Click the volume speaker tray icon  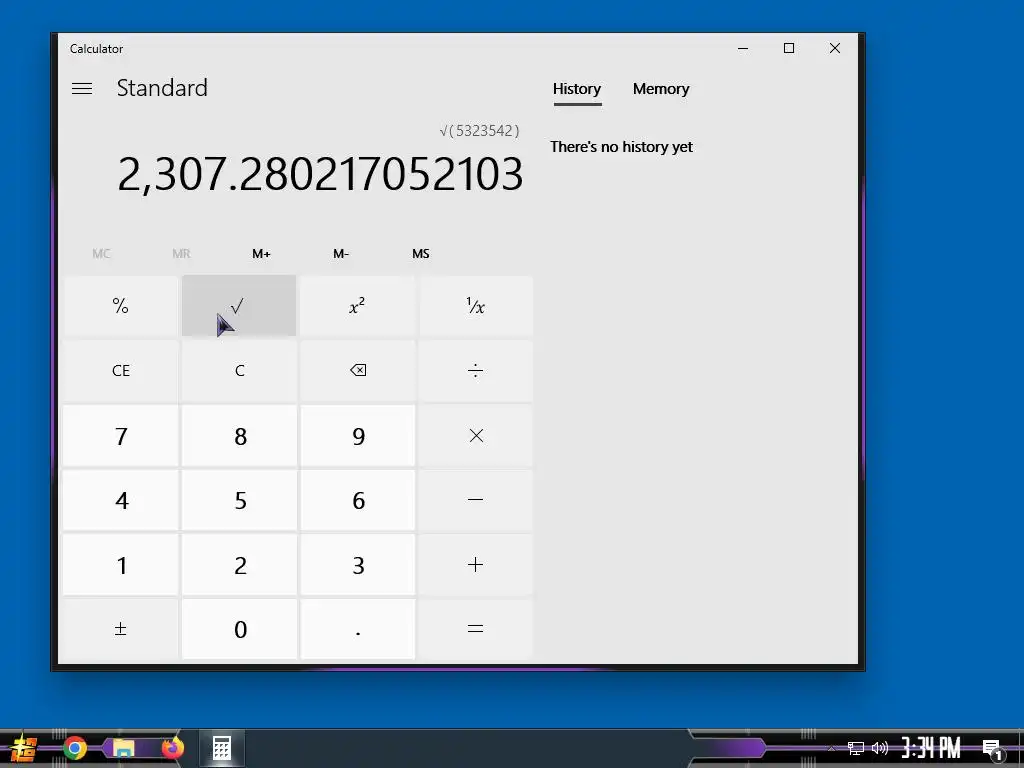(880, 748)
